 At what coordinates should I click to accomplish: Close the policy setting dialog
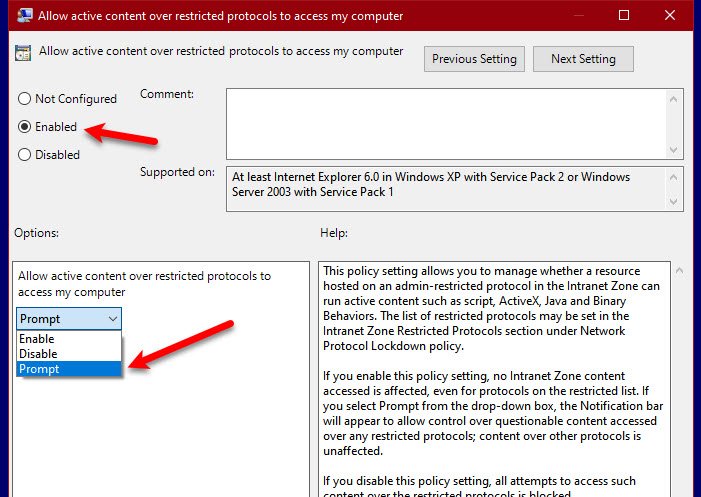[x=670, y=15]
